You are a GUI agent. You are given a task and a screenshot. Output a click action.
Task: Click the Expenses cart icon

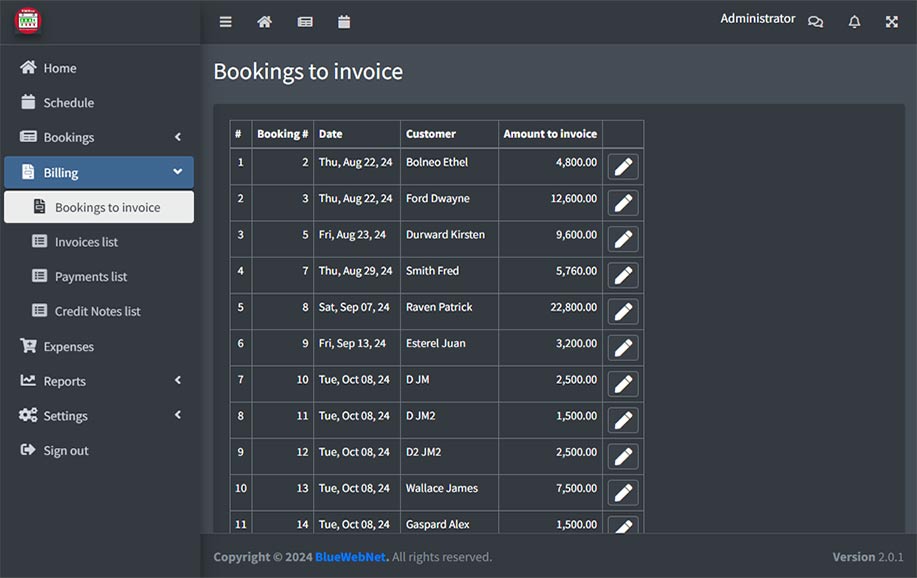[28, 346]
